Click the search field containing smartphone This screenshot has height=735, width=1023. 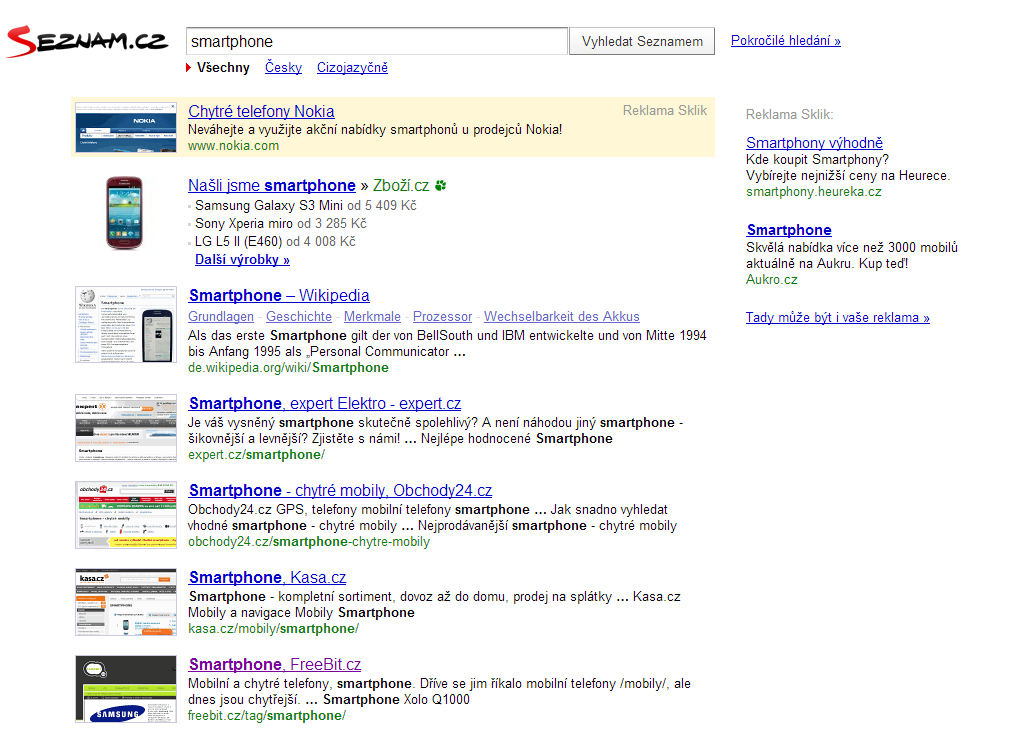[x=376, y=41]
